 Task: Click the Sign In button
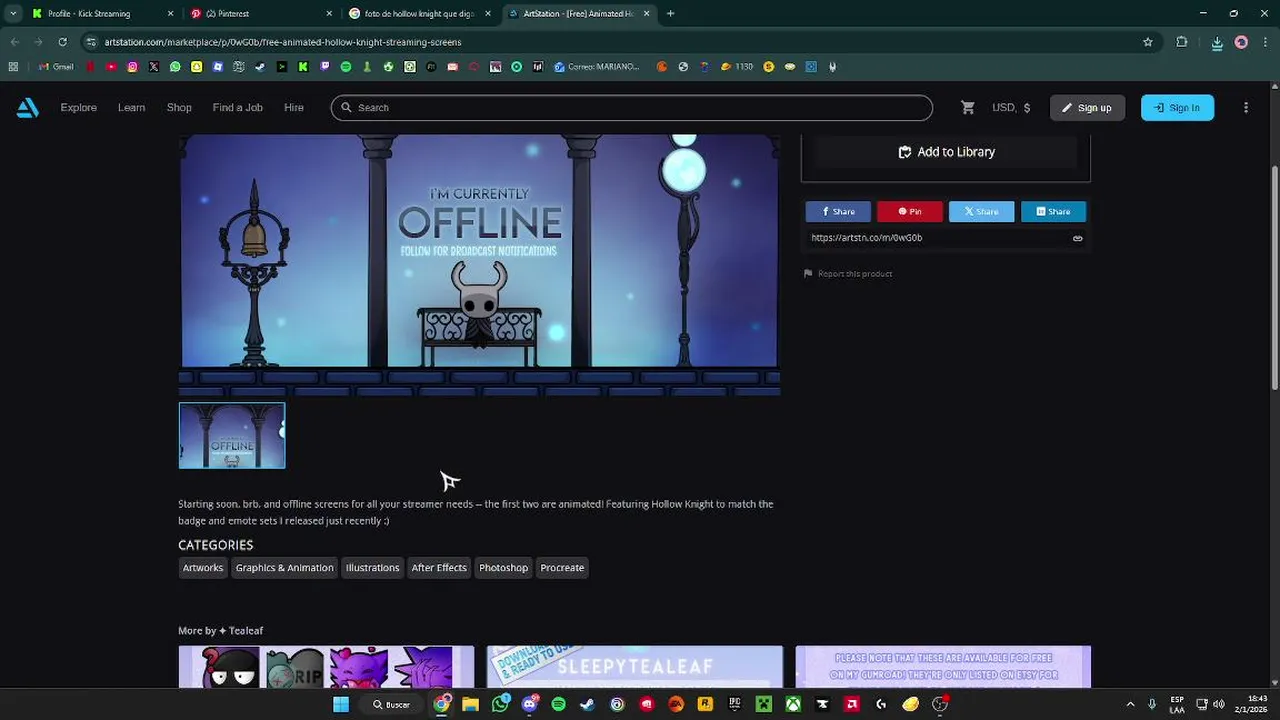[x=1177, y=108]
